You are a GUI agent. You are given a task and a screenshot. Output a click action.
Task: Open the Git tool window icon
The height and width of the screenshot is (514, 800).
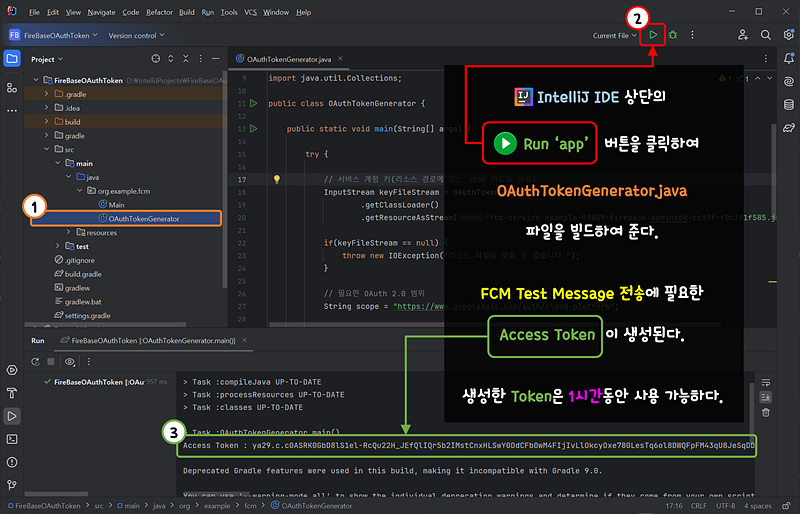pos(12,484)
